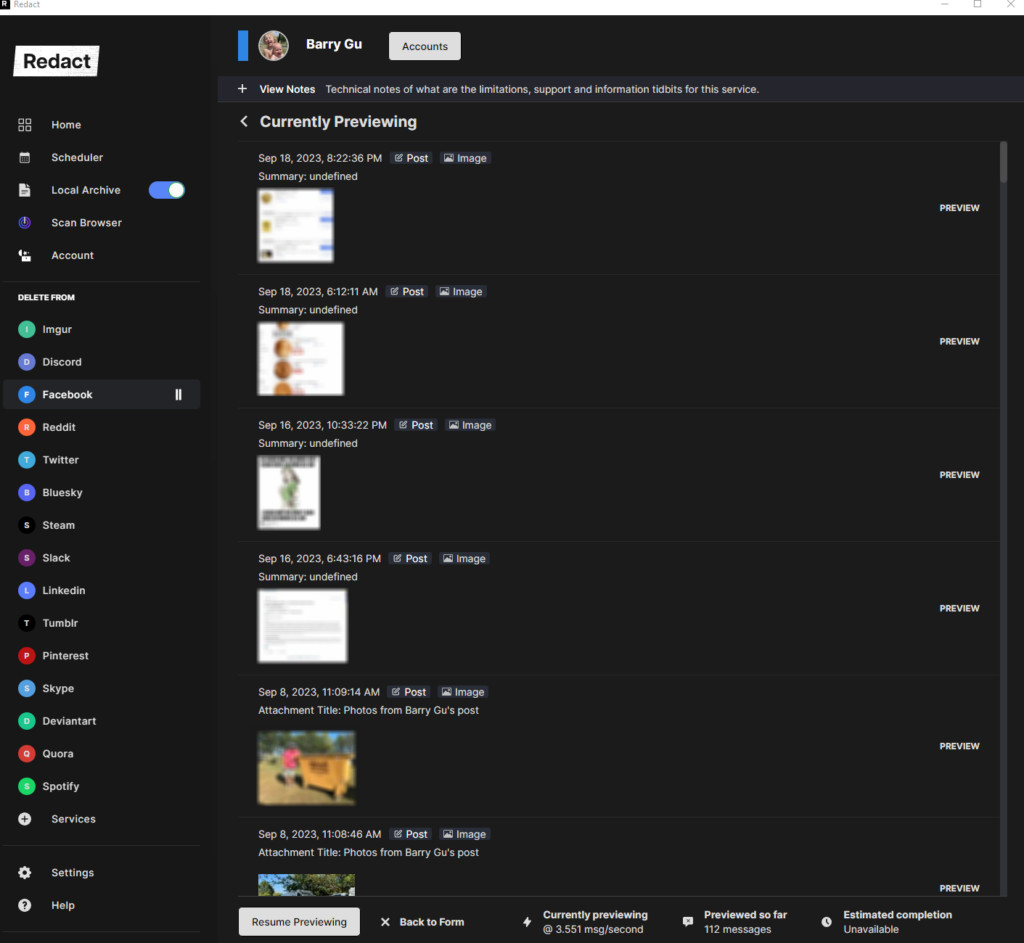The image size is (1024, 943).
Task: Open thumbnail of Sep 16, 10:33:22 PM post
Action: pyautogui.click(x=289, y=492)
